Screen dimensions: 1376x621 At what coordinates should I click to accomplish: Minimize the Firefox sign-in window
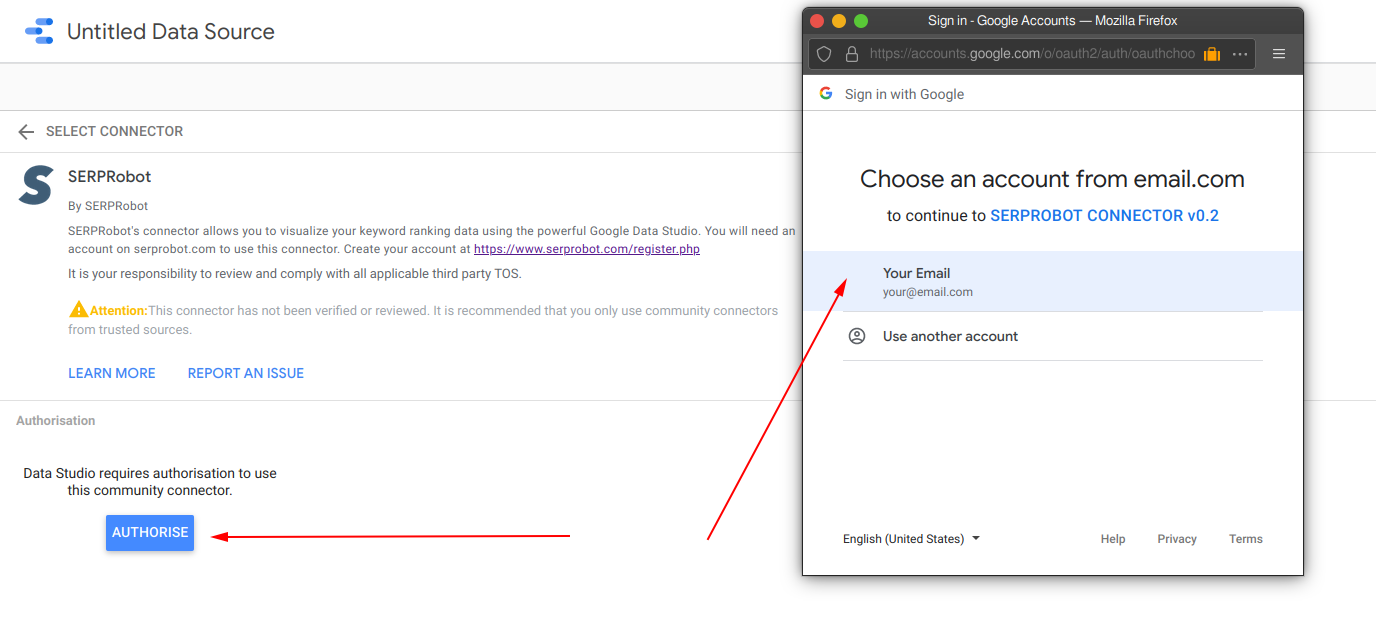pos(839,21)
